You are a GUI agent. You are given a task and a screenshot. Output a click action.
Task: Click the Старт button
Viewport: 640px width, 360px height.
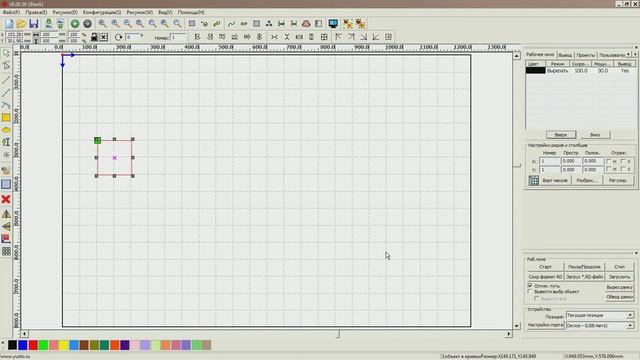tap(545, 267)
